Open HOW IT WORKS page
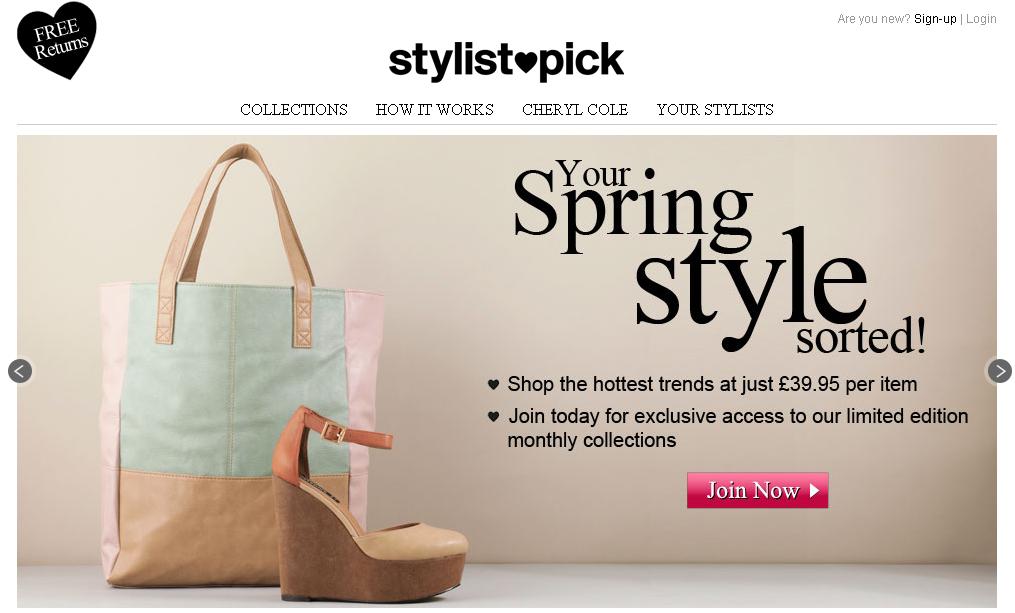 point(434,109)
